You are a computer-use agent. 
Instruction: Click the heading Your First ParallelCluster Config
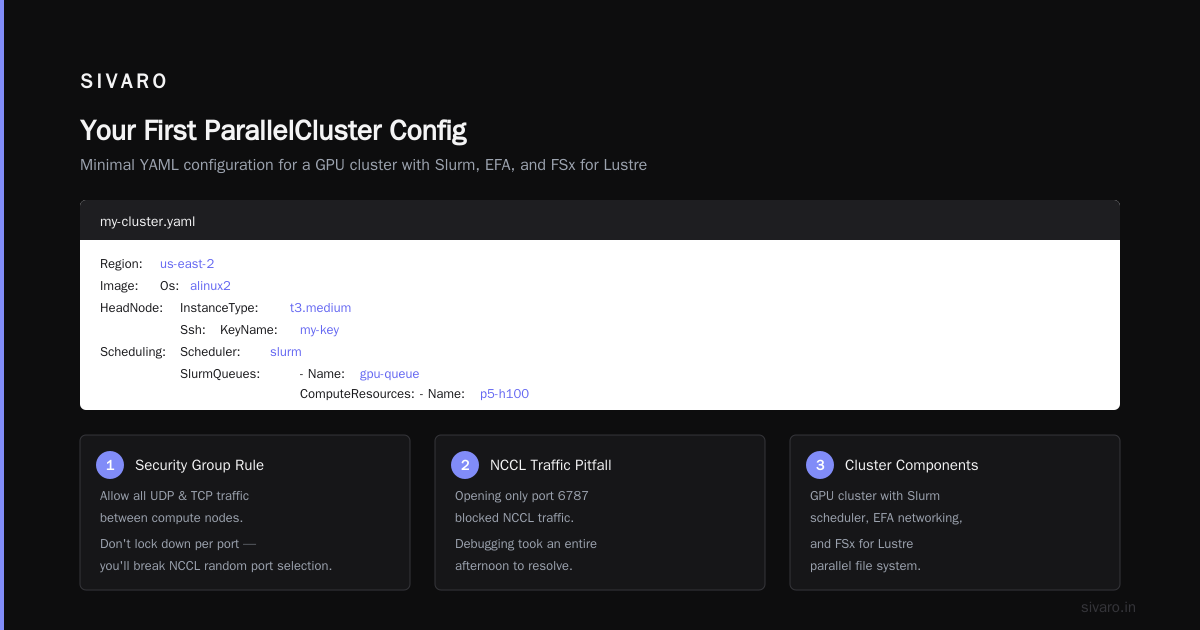(273, 130)
